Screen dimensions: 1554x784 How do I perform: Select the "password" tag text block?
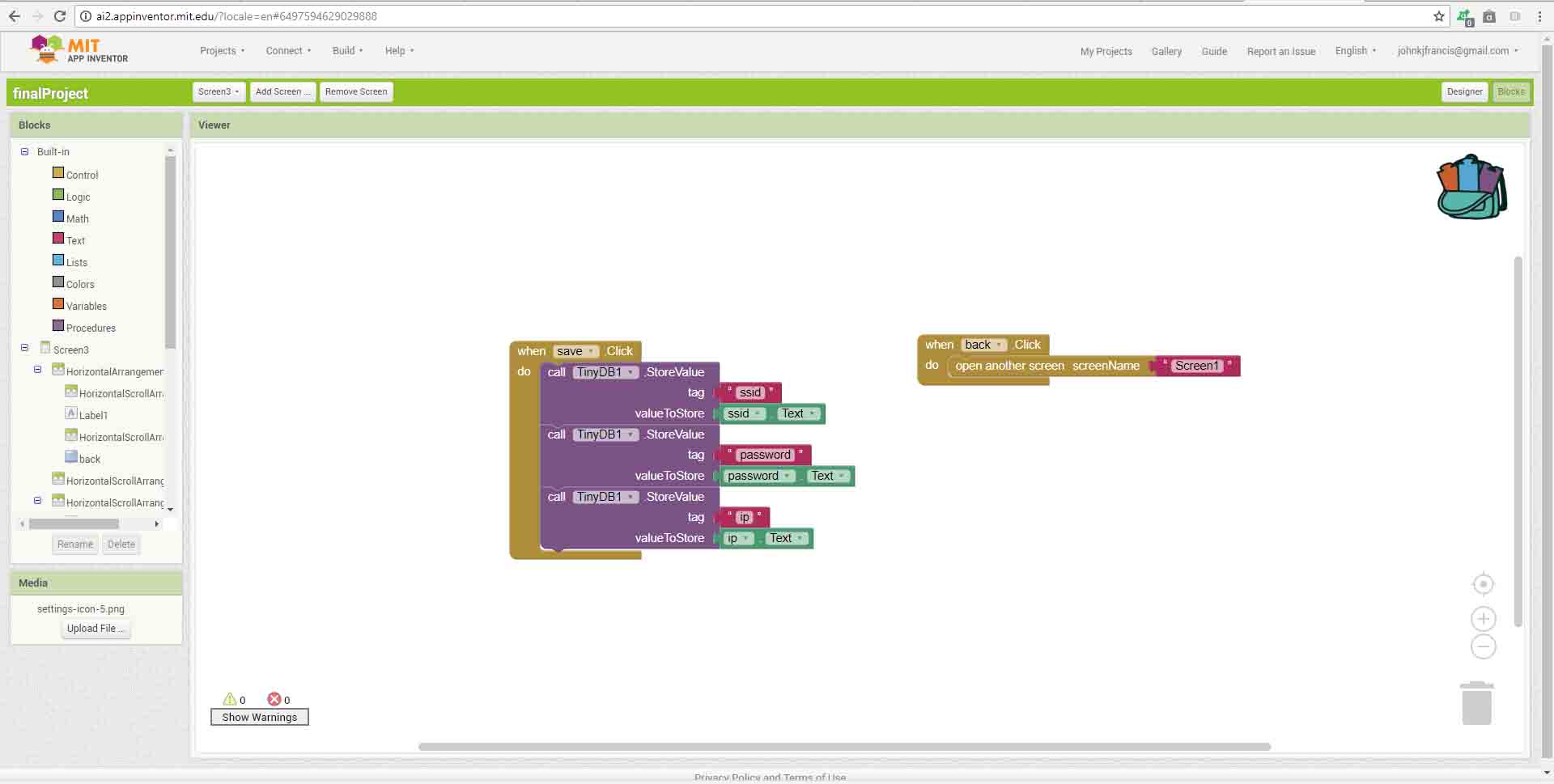765,455
